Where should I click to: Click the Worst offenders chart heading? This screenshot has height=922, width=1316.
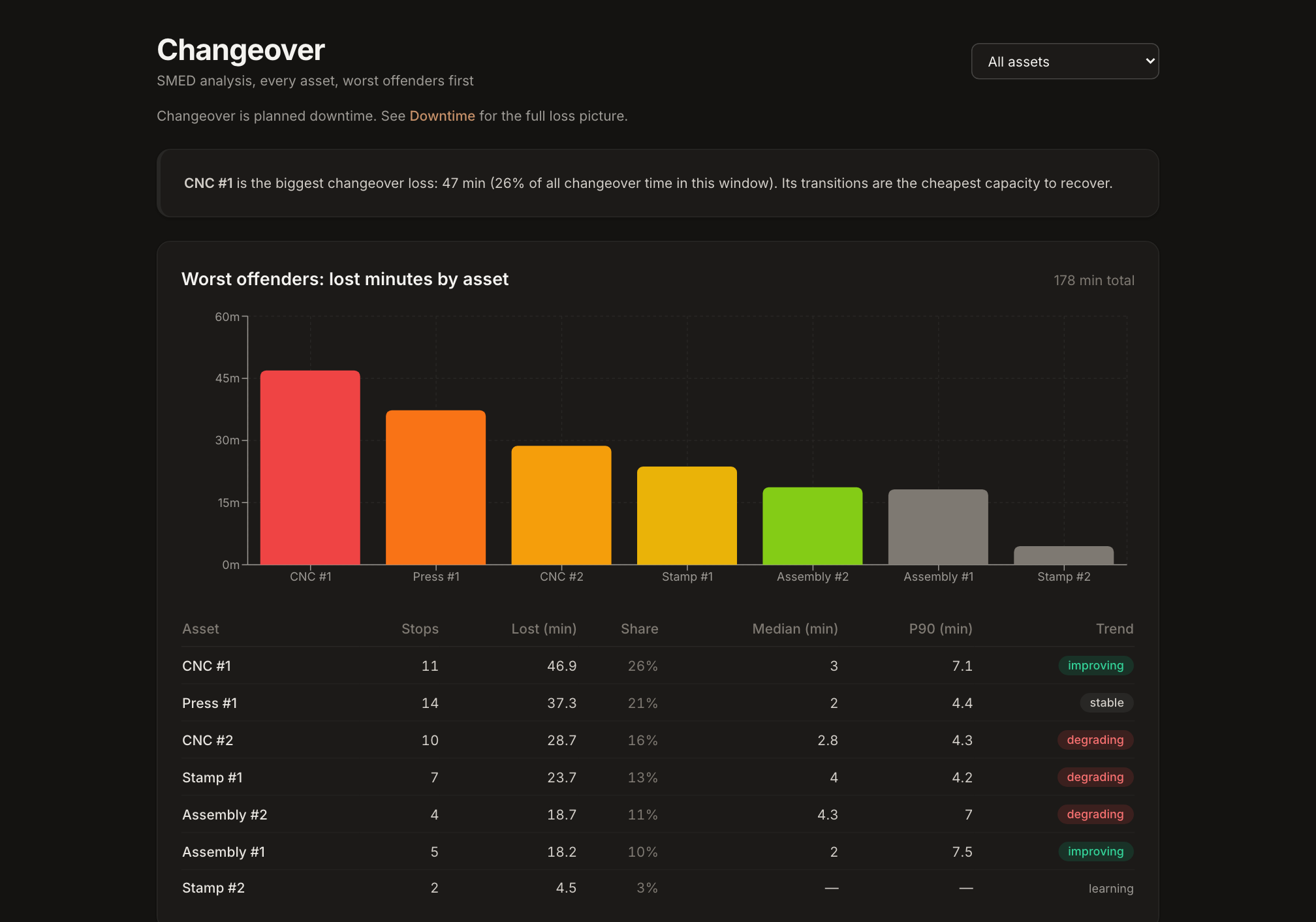pos(345,279)
